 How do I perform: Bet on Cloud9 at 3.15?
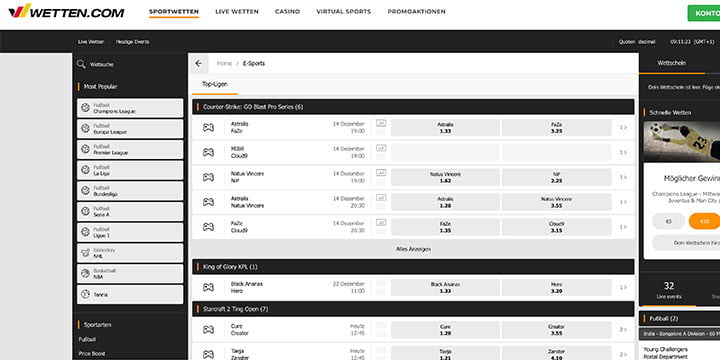click(557, 227)
